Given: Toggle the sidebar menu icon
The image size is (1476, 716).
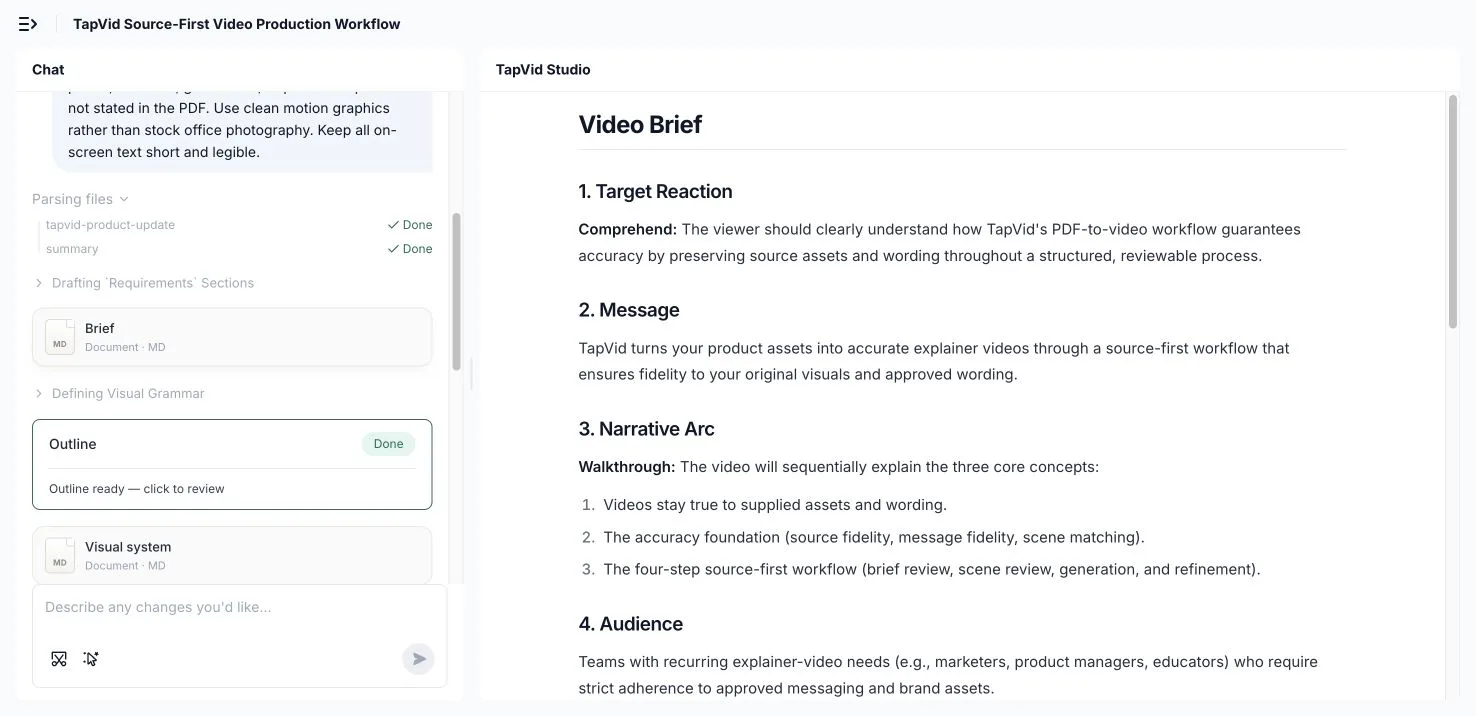Looking at the screenshot, I should [28, 24].
